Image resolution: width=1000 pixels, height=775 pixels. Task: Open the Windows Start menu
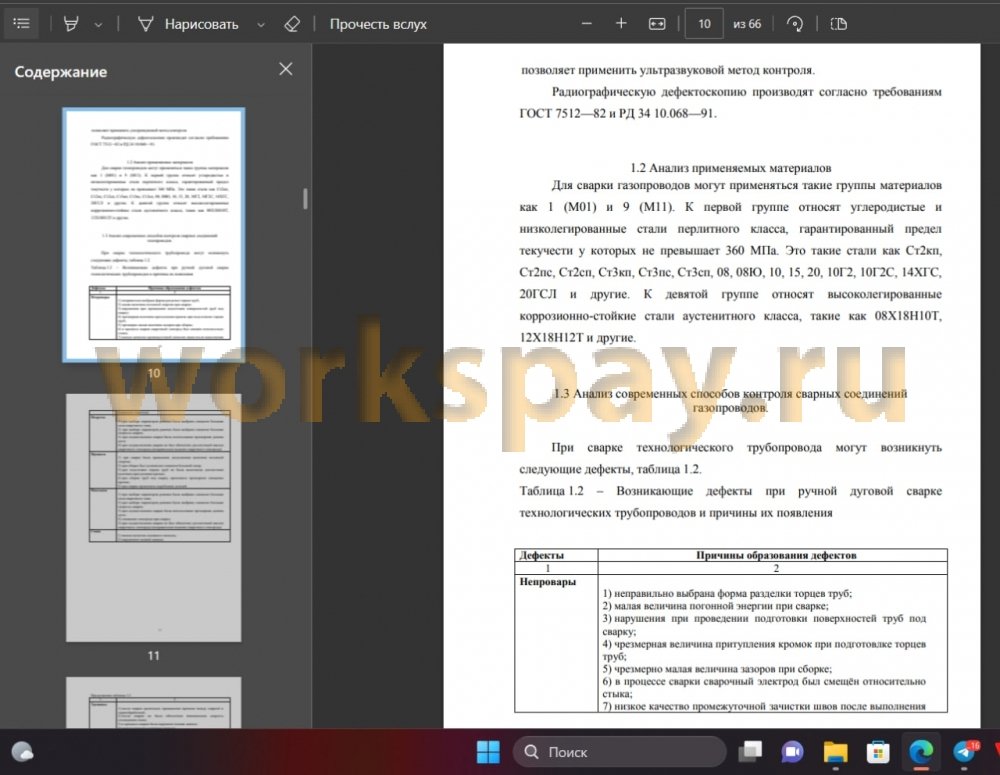[x=489, y=752]
